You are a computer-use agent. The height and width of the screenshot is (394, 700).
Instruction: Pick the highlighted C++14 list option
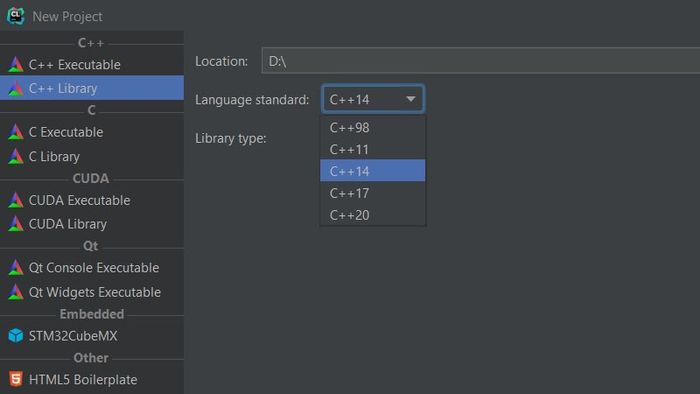pyautogui.click(x=373, y=171)
